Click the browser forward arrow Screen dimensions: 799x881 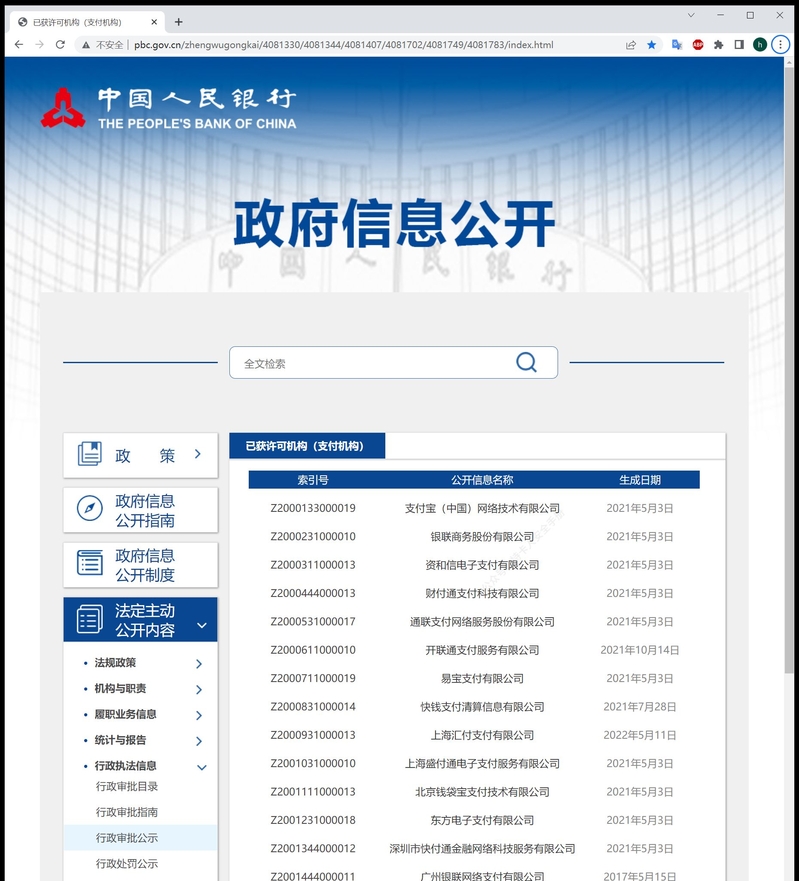point(39,44)
